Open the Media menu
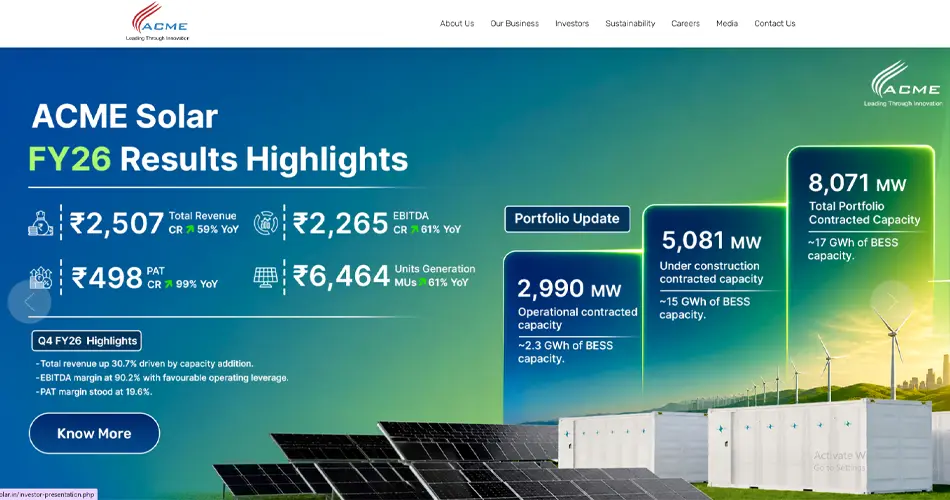Screen dimensions: 950x500 (x=727, y=24)
